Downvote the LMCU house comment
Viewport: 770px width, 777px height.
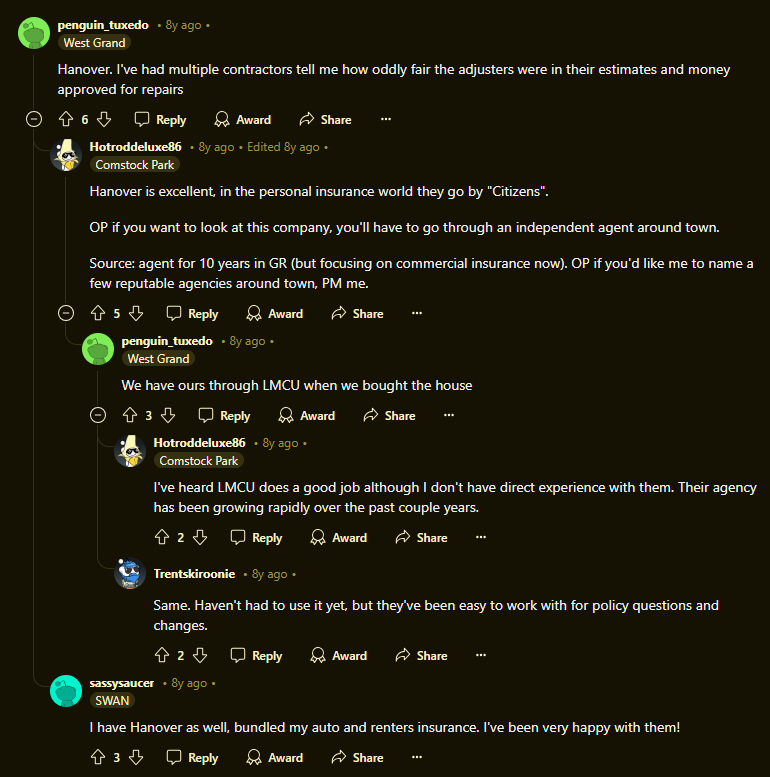pos(168,415)
